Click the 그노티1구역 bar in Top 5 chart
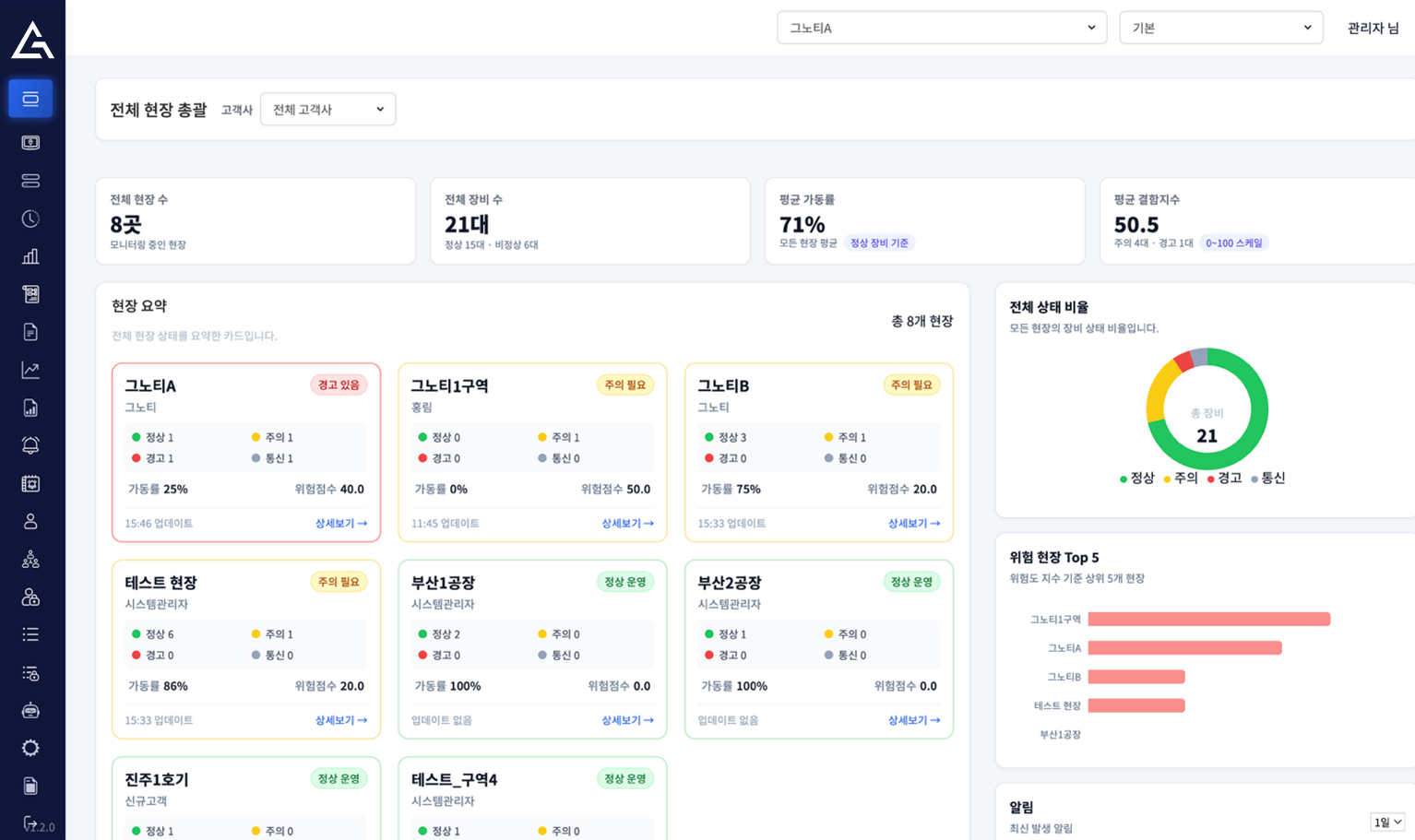The height and width of the screenshot is (840, 1415). (1208, 620)
